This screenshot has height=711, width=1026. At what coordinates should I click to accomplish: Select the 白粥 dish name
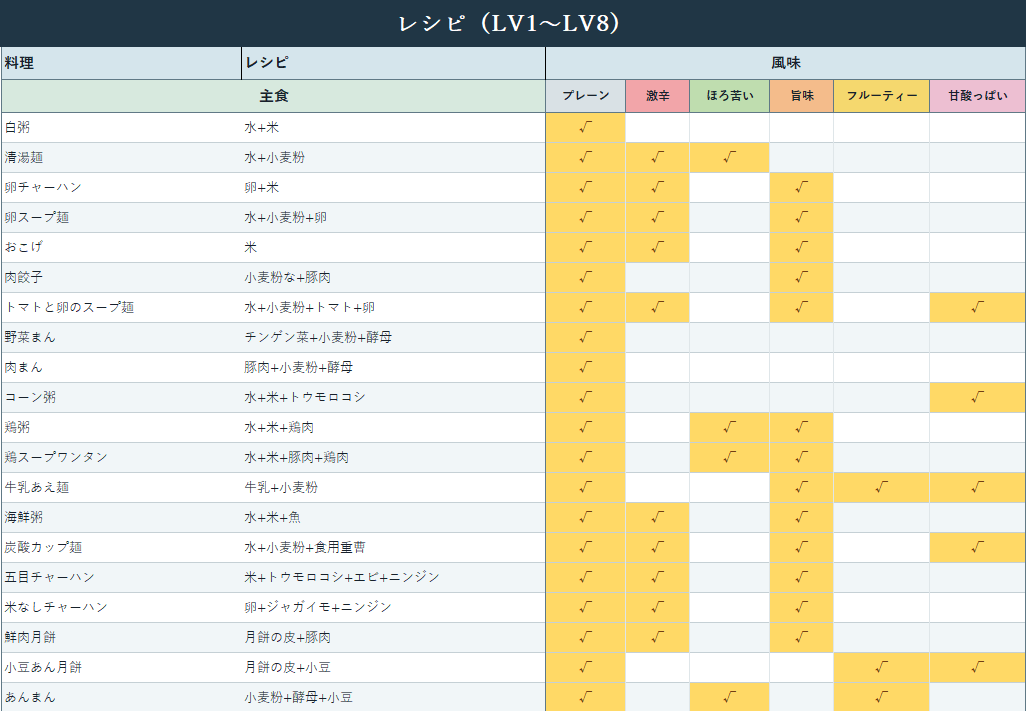click(18, 128)
